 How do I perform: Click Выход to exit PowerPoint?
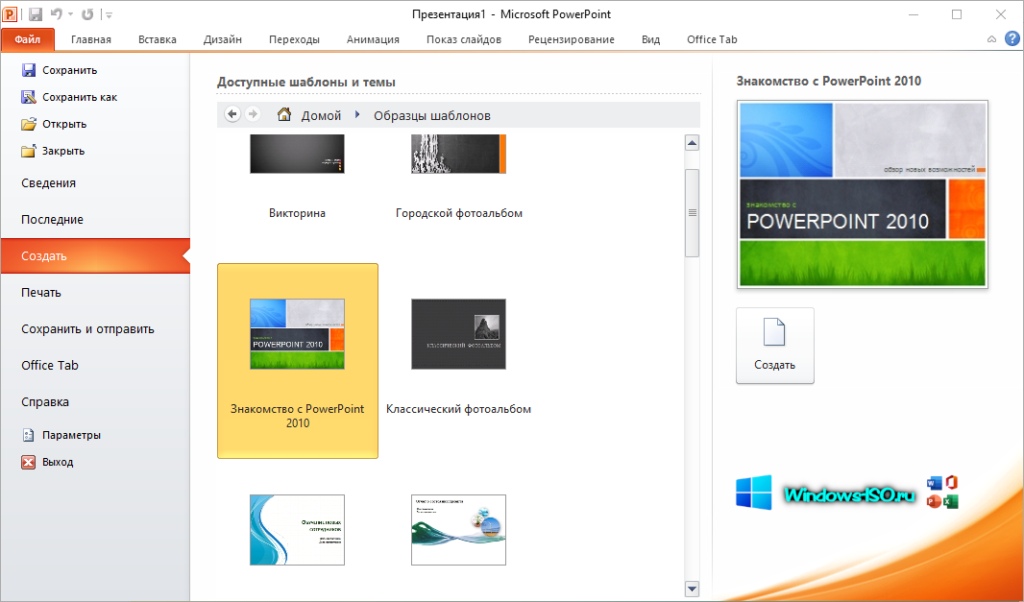(47, 462)
